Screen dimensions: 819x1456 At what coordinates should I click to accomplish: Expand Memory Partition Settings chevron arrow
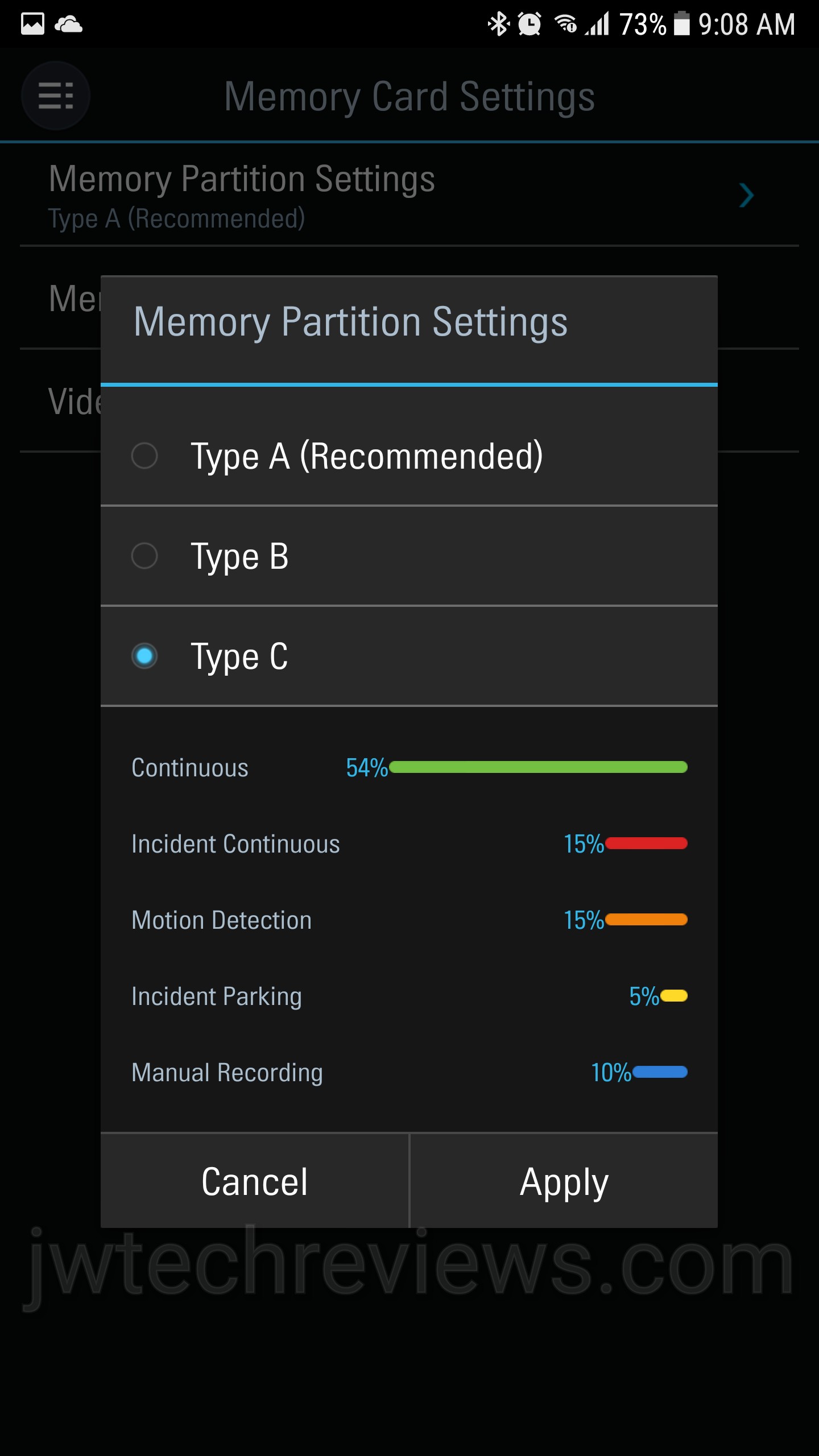click(746, 196)
